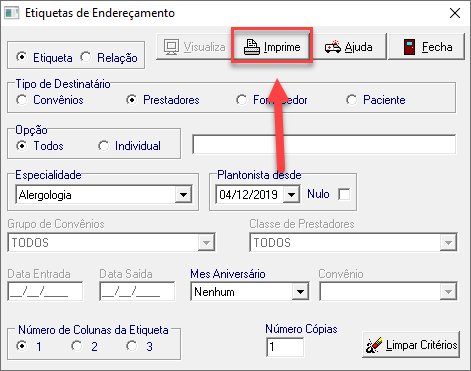The height and width of the screenshot is (371, 471).
Task: Select the Relação radio option
Action: pos(86,57)
